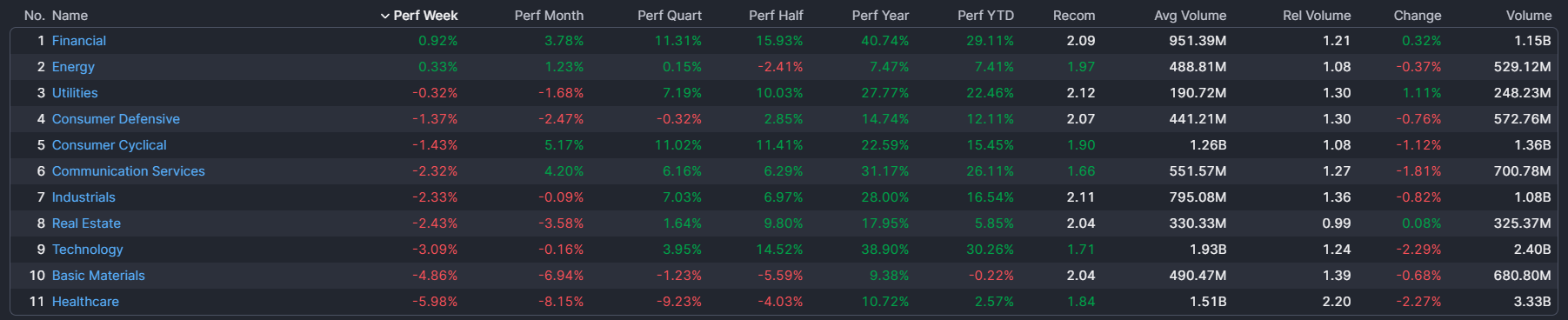Screen dimensions: 1568x320
Task: Open the Real Estate sector link
Action: pos(86,223)
